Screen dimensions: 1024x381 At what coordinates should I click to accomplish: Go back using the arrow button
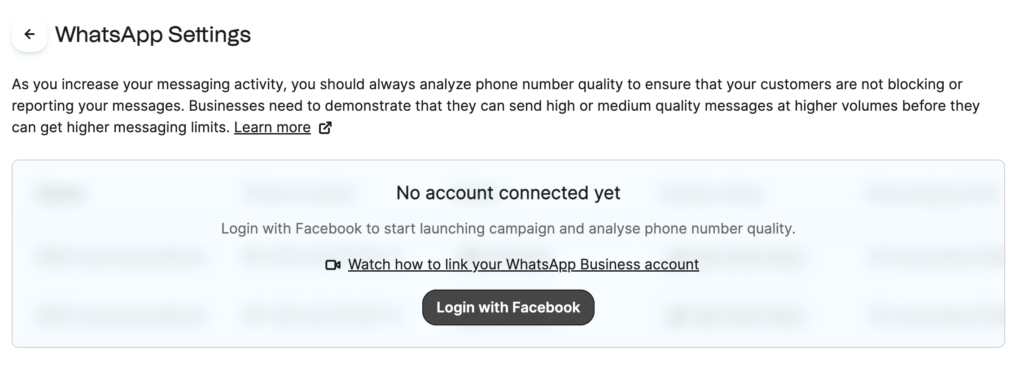tap(29, 34)
